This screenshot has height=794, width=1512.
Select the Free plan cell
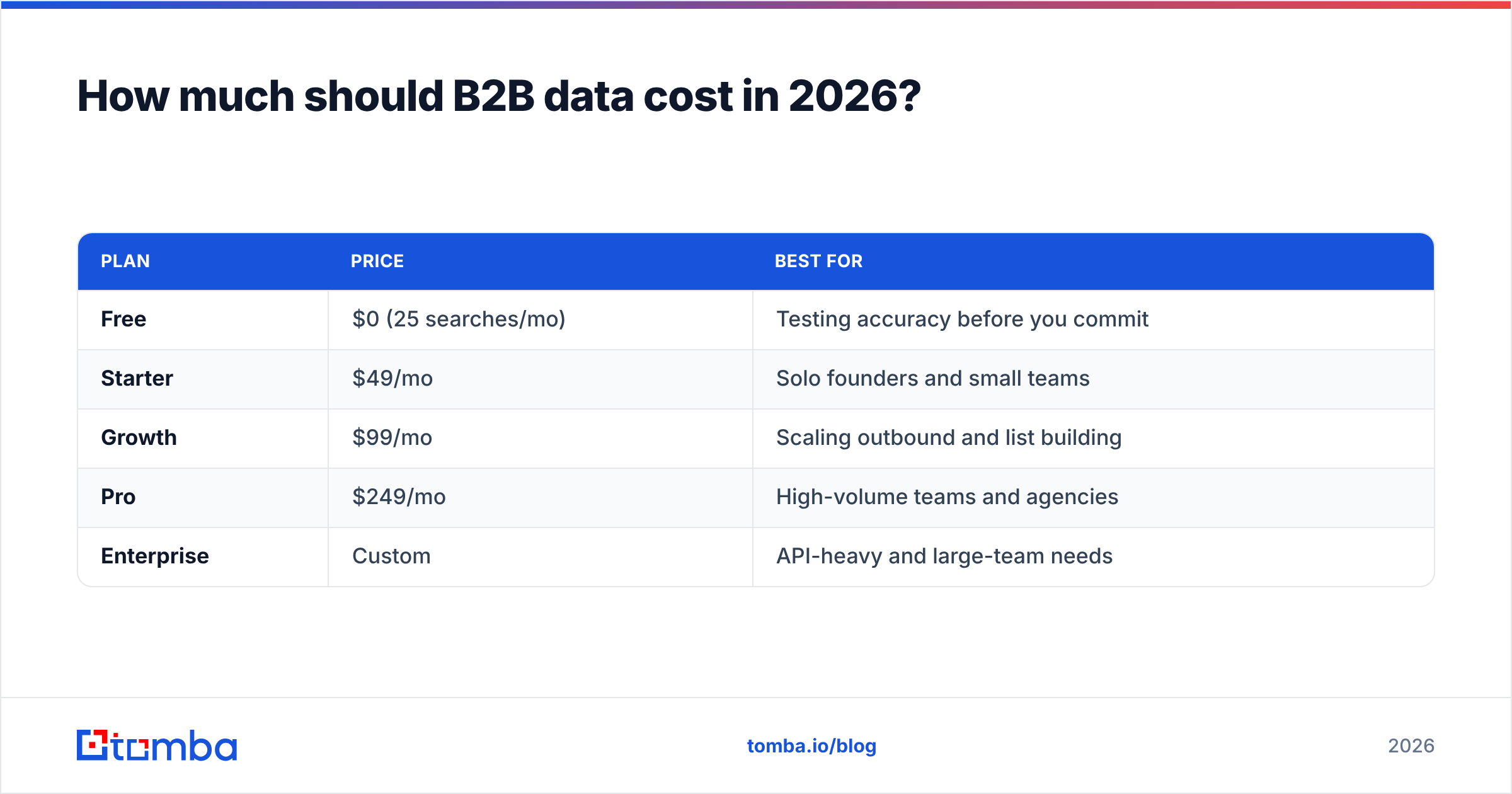[203, 319]
